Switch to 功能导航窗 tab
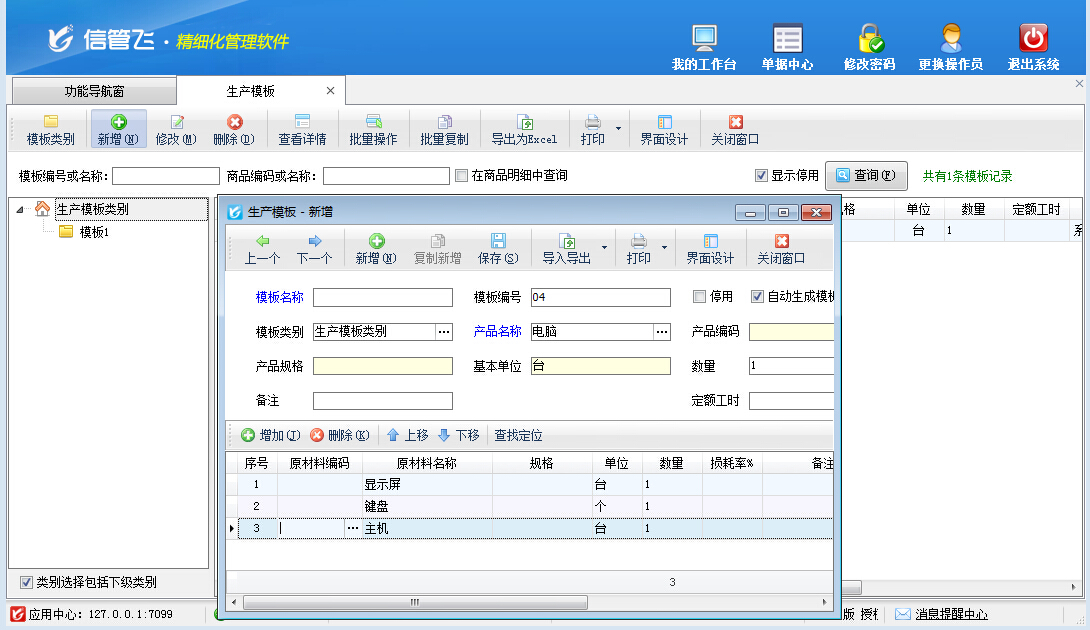1090x630 pixels. point(94,91)
